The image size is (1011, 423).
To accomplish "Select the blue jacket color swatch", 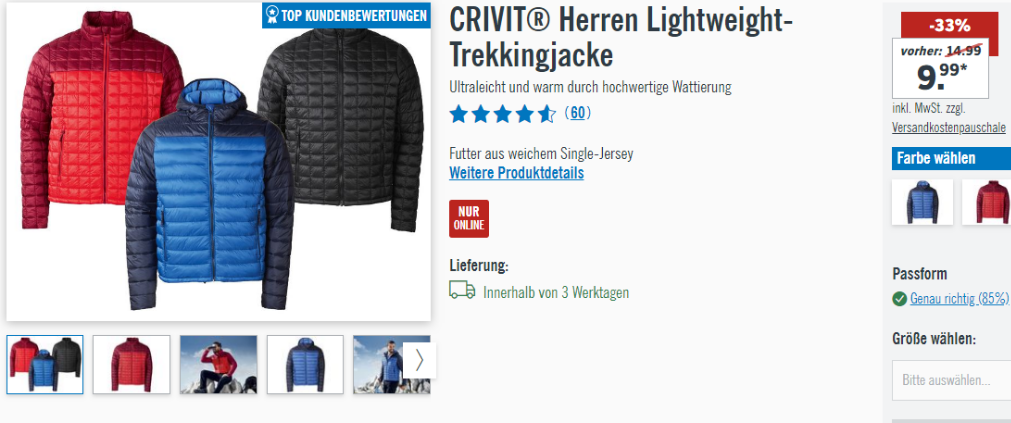I will tap(922, 202).
